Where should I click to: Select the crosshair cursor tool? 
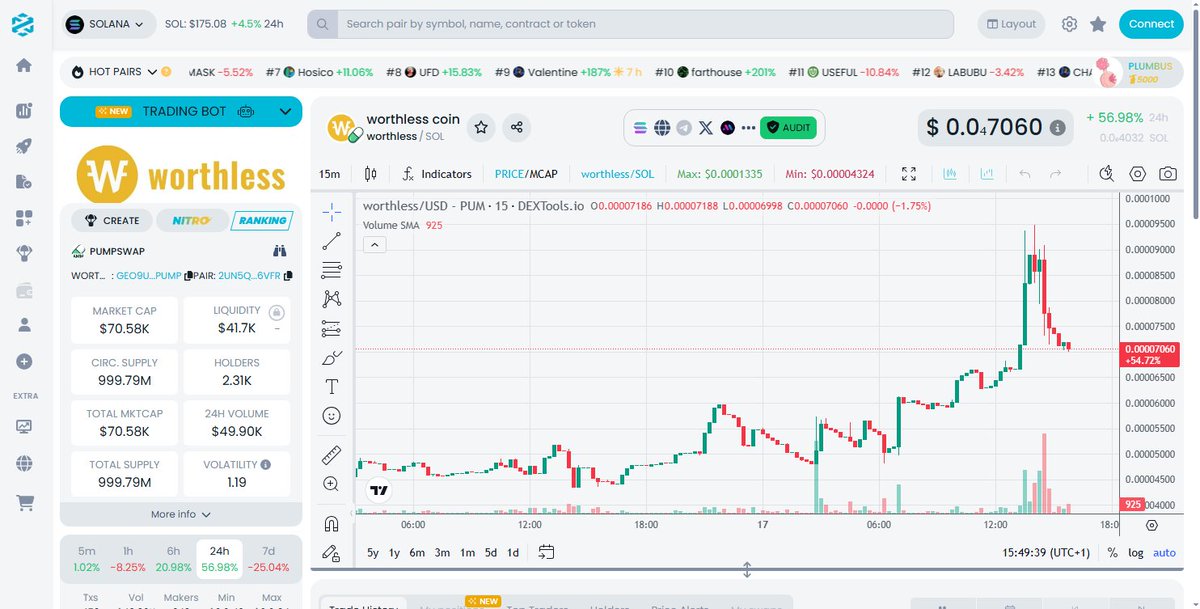tap(332, 212)
